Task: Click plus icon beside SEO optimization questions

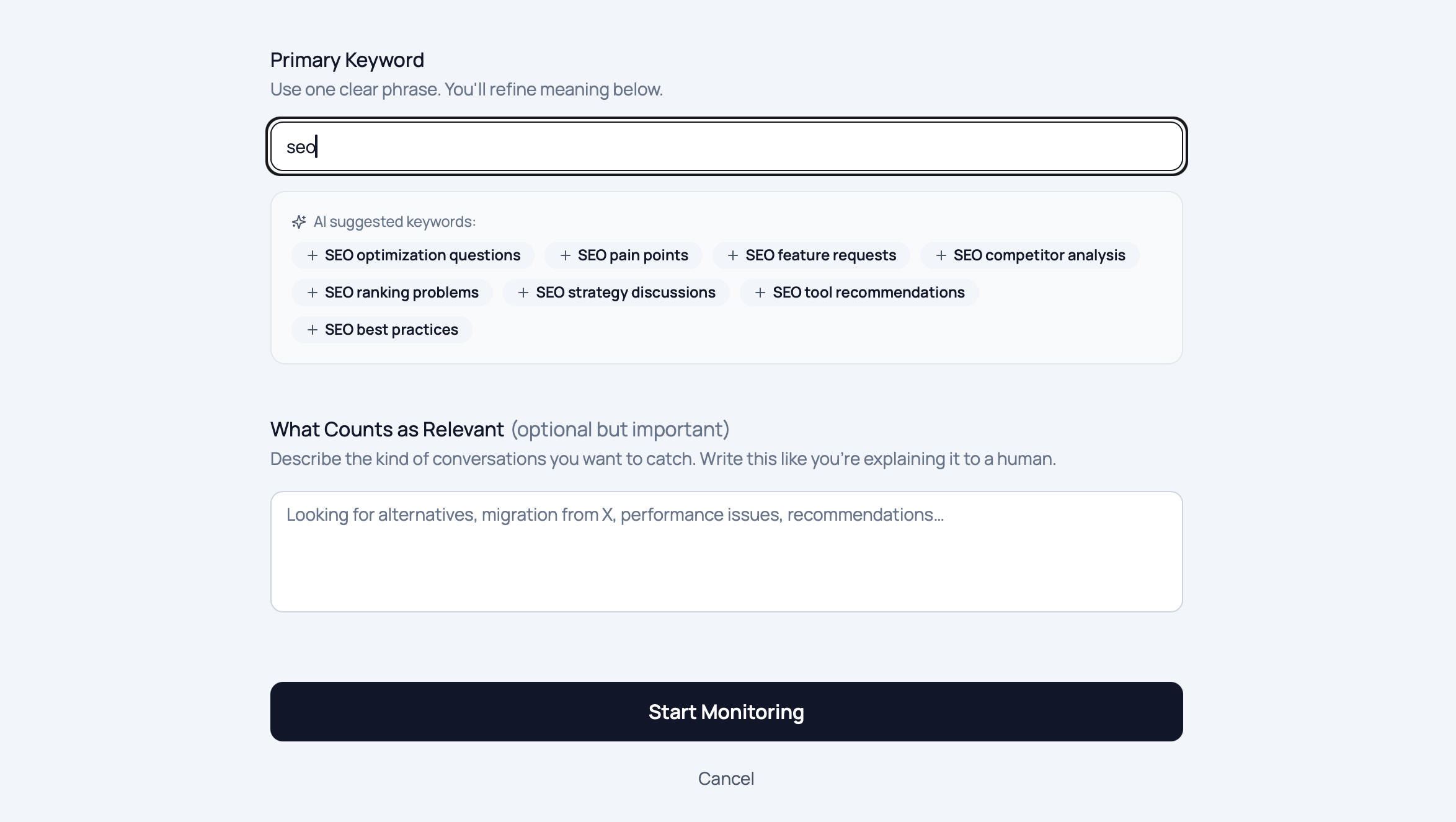Action: click(313, 255)
